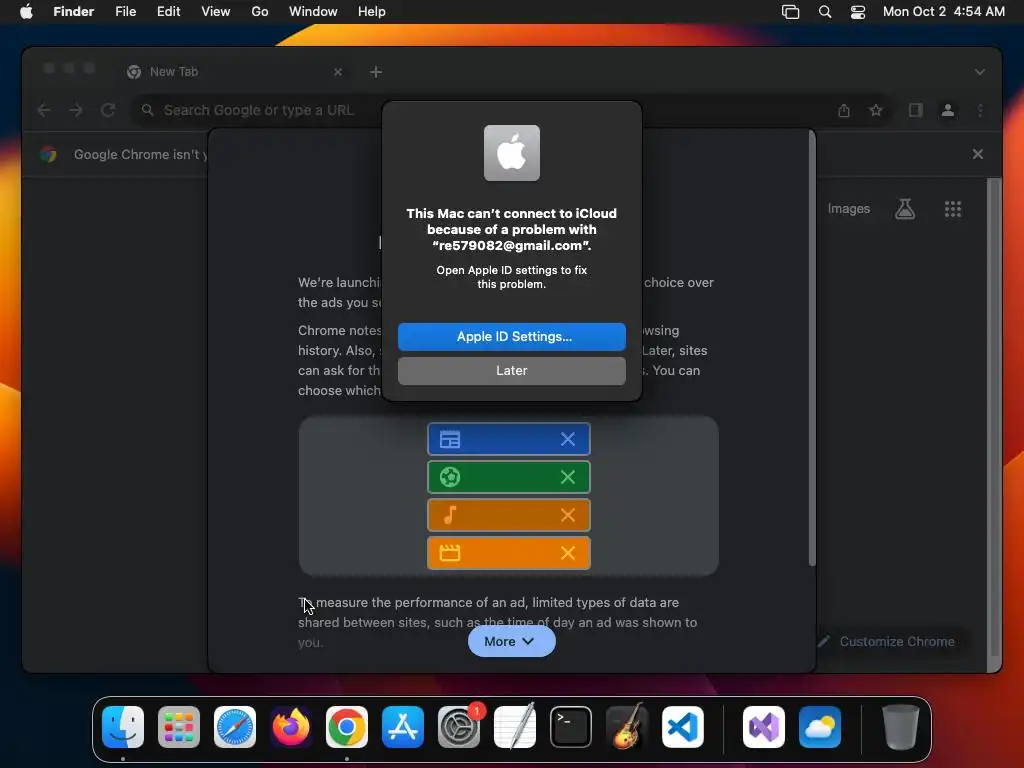Image resolution: width=1024 pixels, height=768 pixels.
Task: Launch Safari from the Dock
Action: point(235,727)
